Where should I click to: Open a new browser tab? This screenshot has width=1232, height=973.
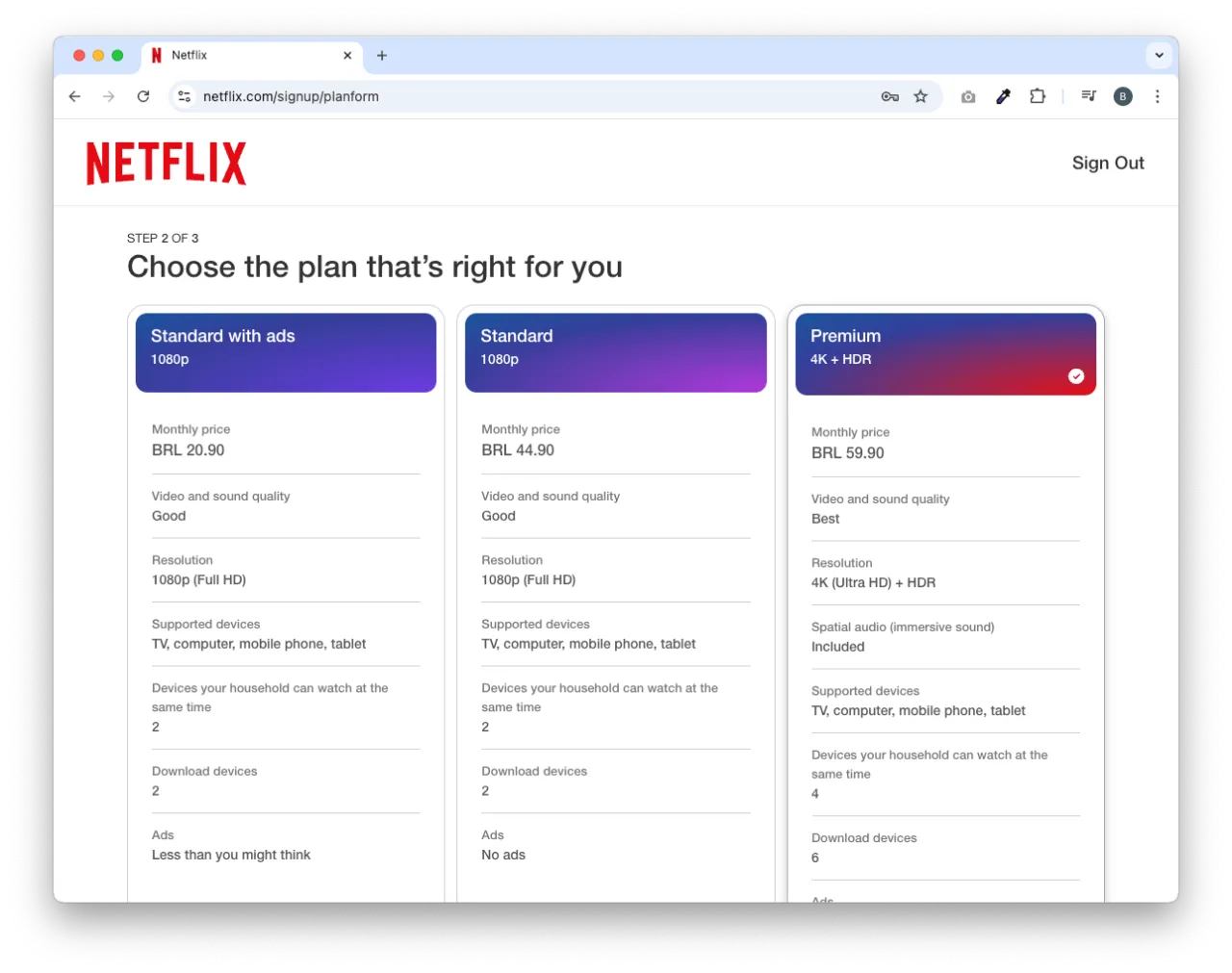coord(382,55)
